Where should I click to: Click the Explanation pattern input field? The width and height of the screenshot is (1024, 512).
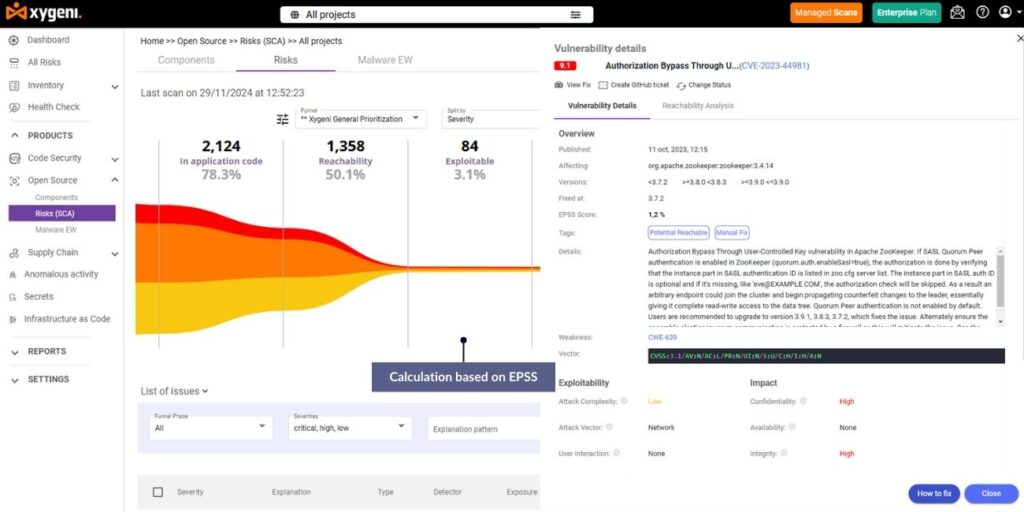click(484, 429)
